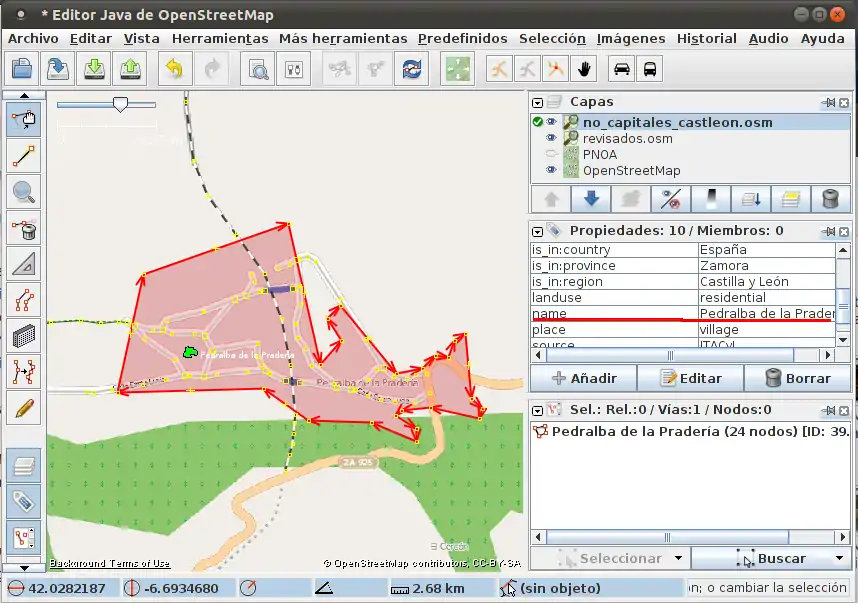858x603 pixels.
Task: Click the map zoom slider handle
Action: point(121,104)
